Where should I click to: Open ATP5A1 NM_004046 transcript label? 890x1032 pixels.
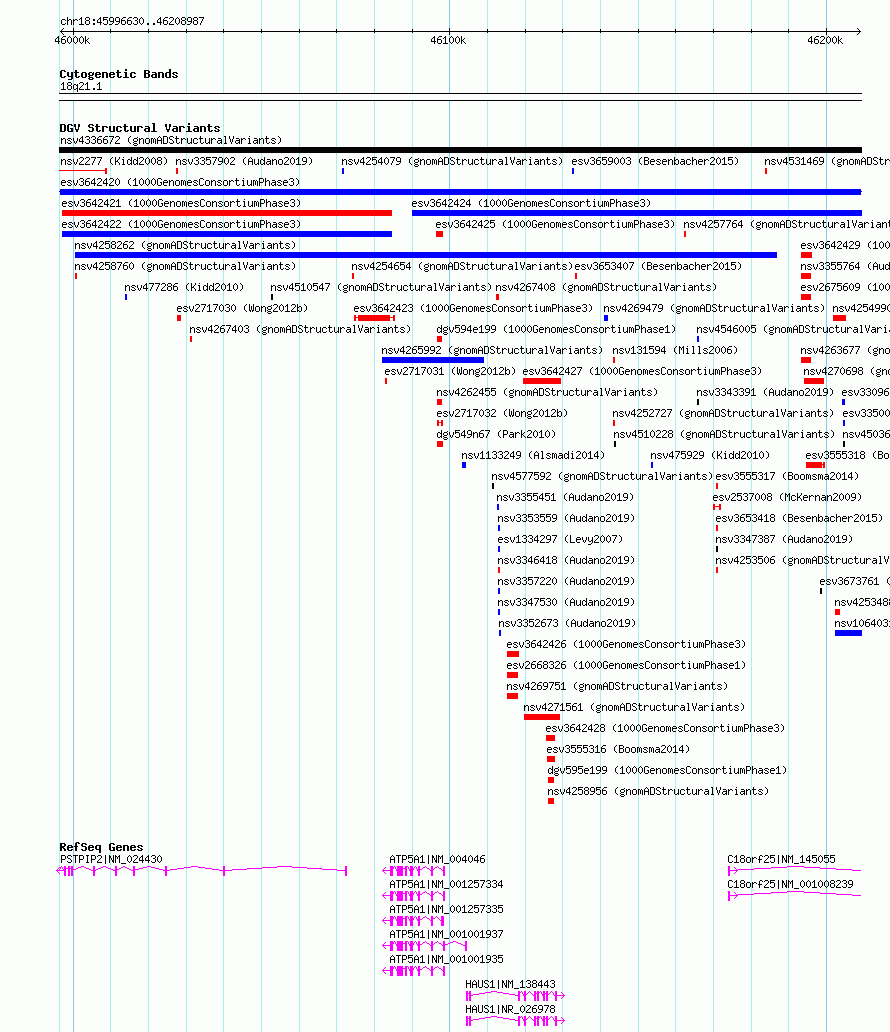point(437,860)
